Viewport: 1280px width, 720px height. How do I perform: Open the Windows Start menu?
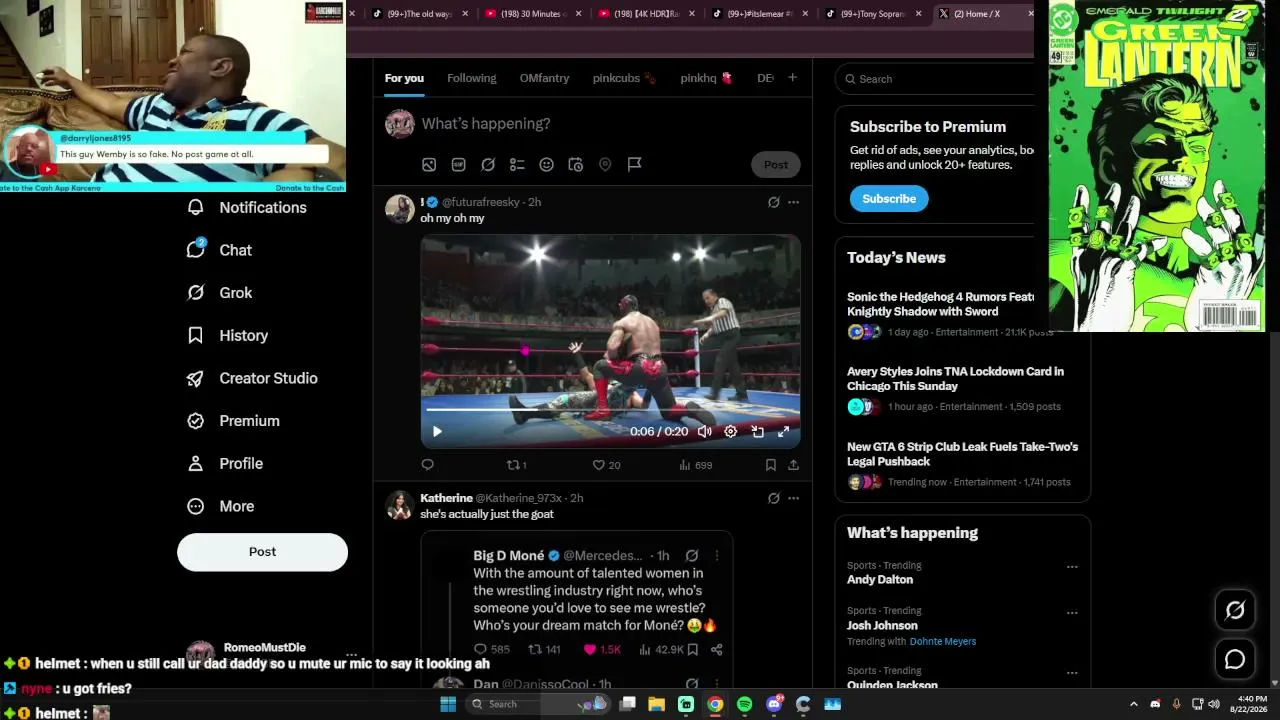(x=448, y=704)
